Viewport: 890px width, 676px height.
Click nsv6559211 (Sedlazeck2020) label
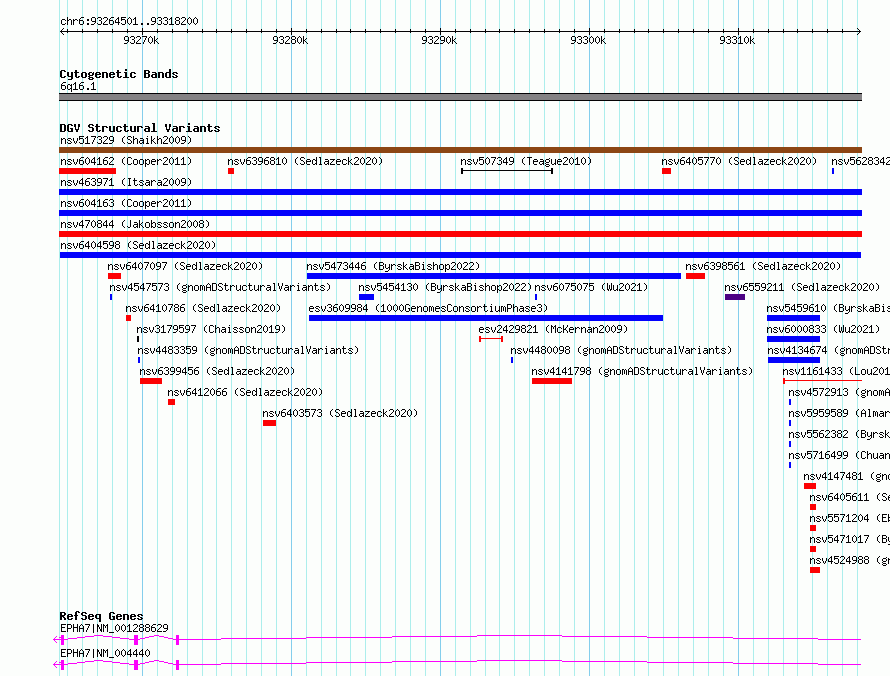tap(802, 287)
